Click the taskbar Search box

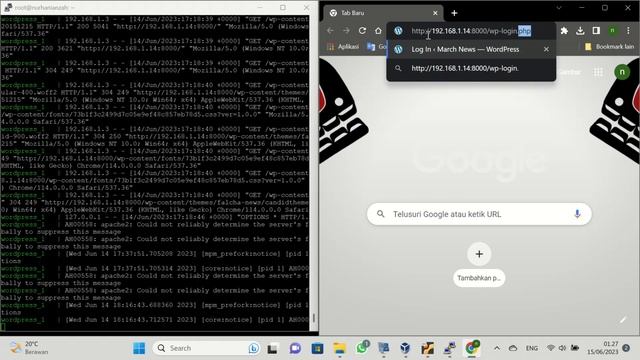[x=207, y=348]
